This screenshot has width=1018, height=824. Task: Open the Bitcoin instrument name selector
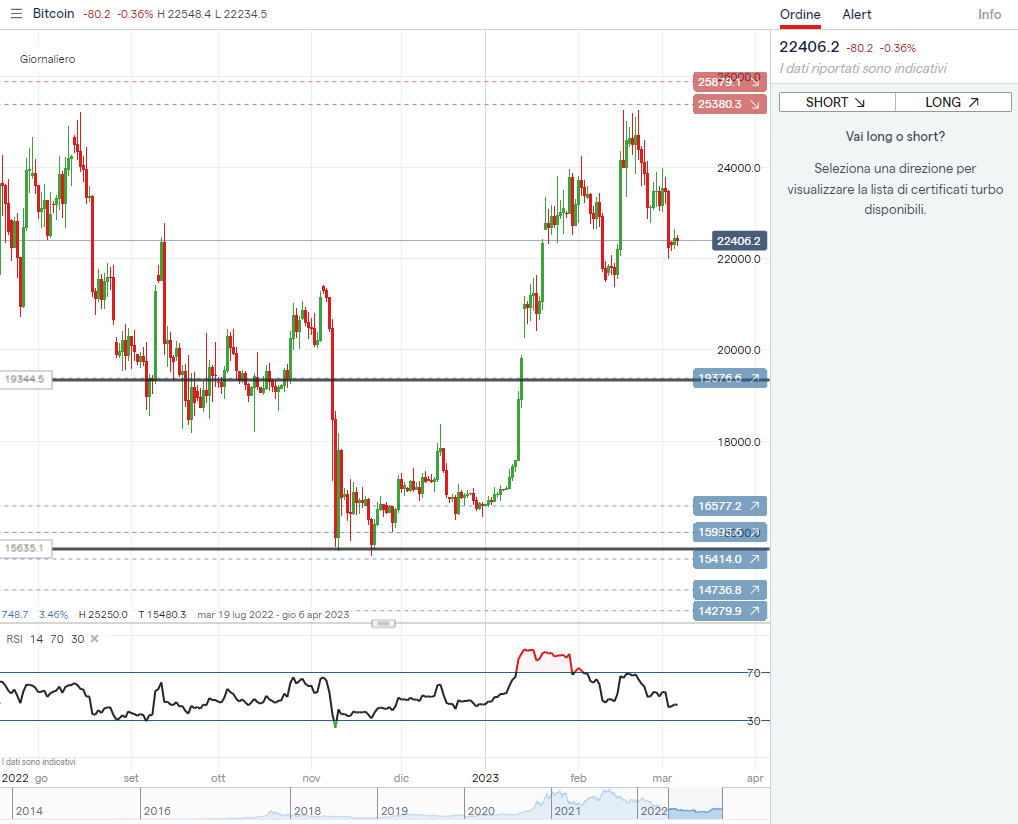53,14
